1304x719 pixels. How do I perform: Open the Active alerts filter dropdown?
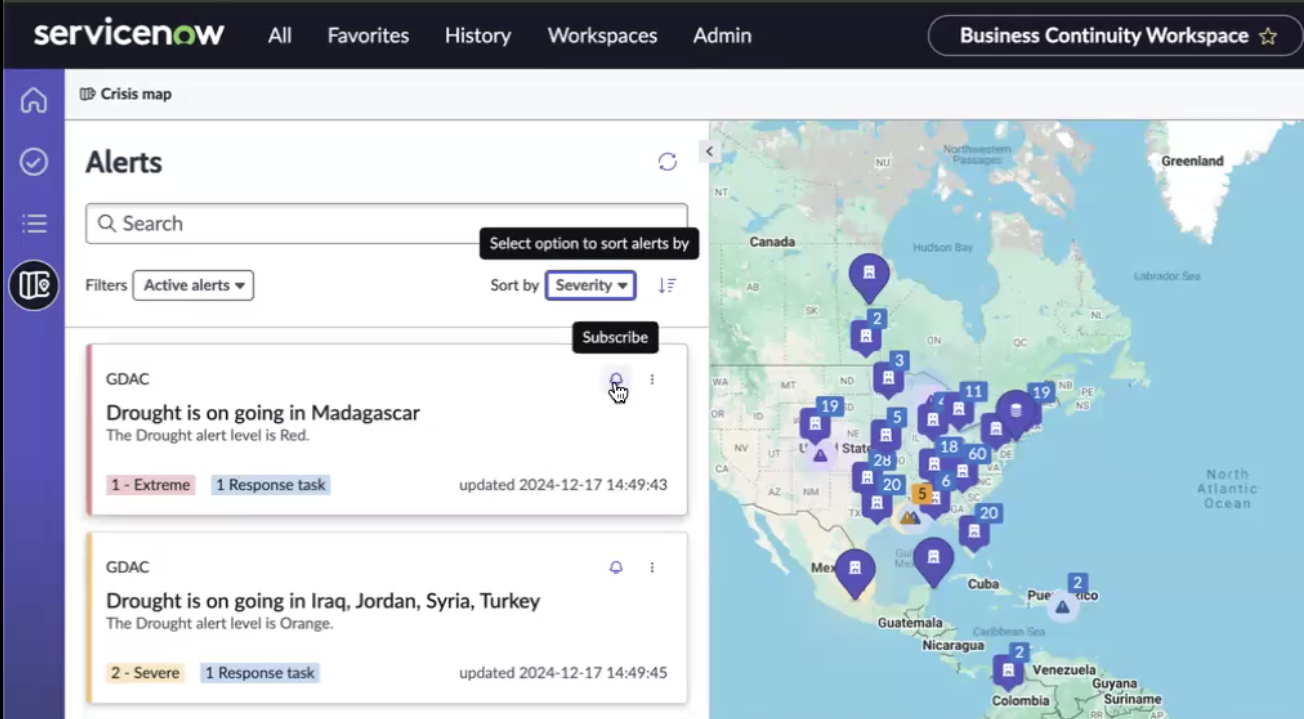click(193, 285)
